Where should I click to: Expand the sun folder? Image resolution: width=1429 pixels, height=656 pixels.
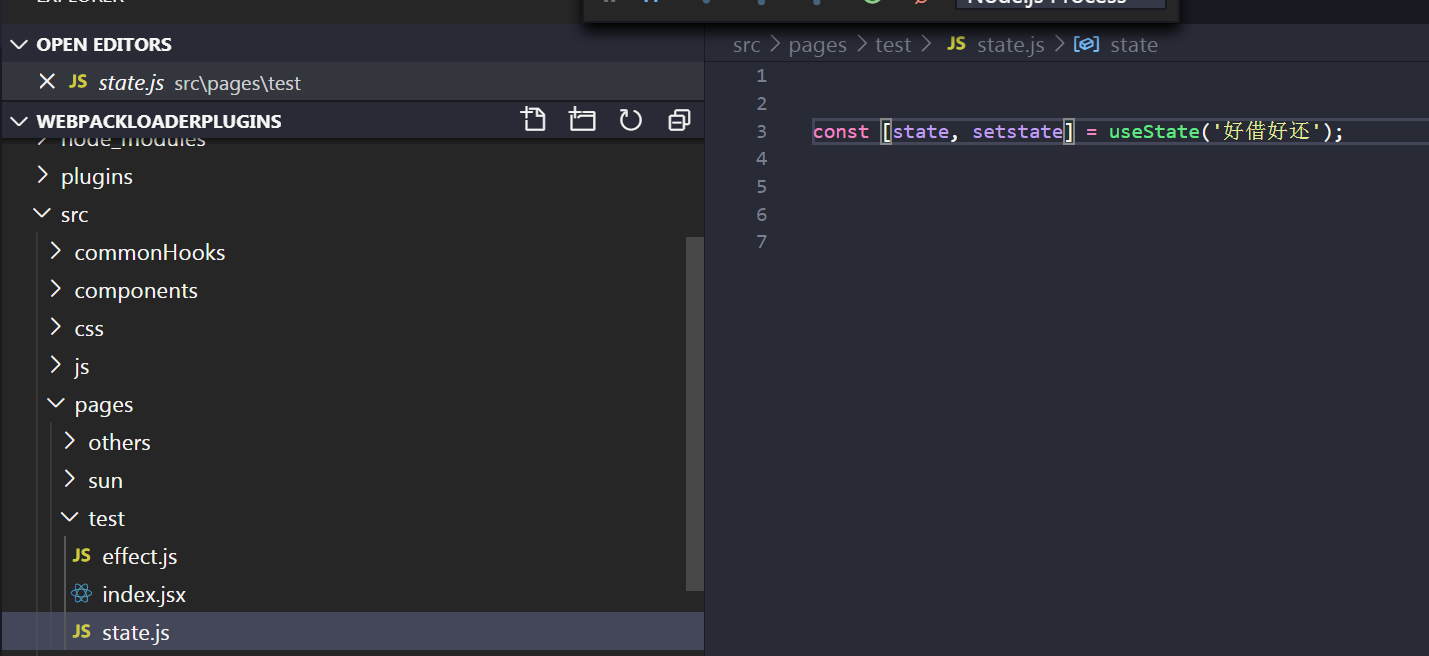coord(352,481)
